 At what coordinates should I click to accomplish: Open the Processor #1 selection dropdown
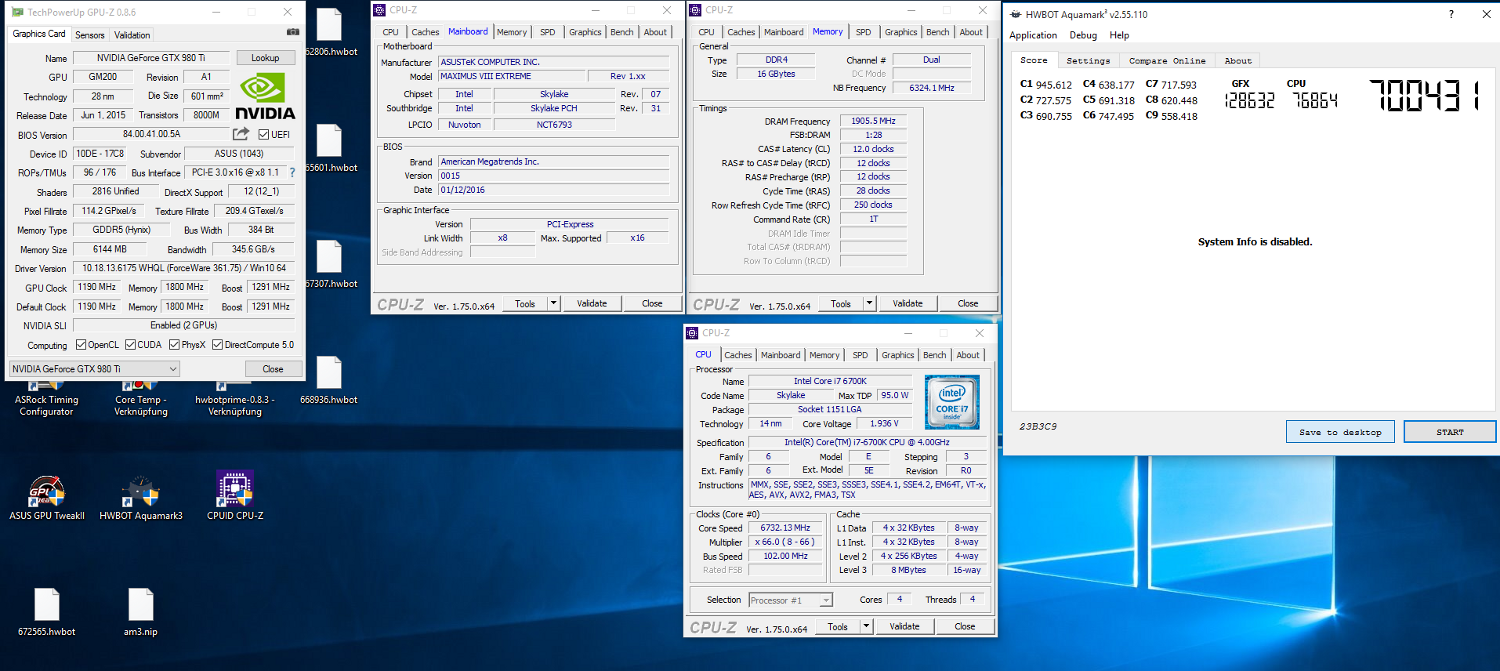791,600
